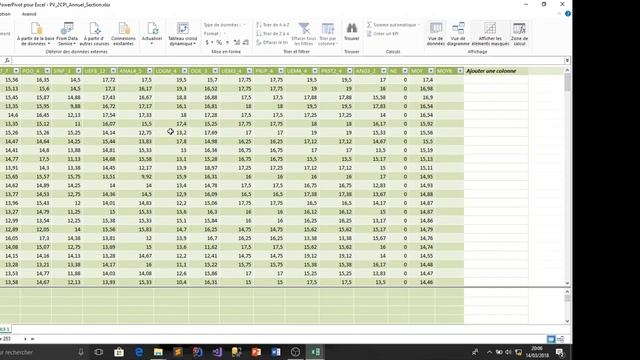The image size is (640, 360).
Task: Open the notification center icon
Action: point(560,352)
